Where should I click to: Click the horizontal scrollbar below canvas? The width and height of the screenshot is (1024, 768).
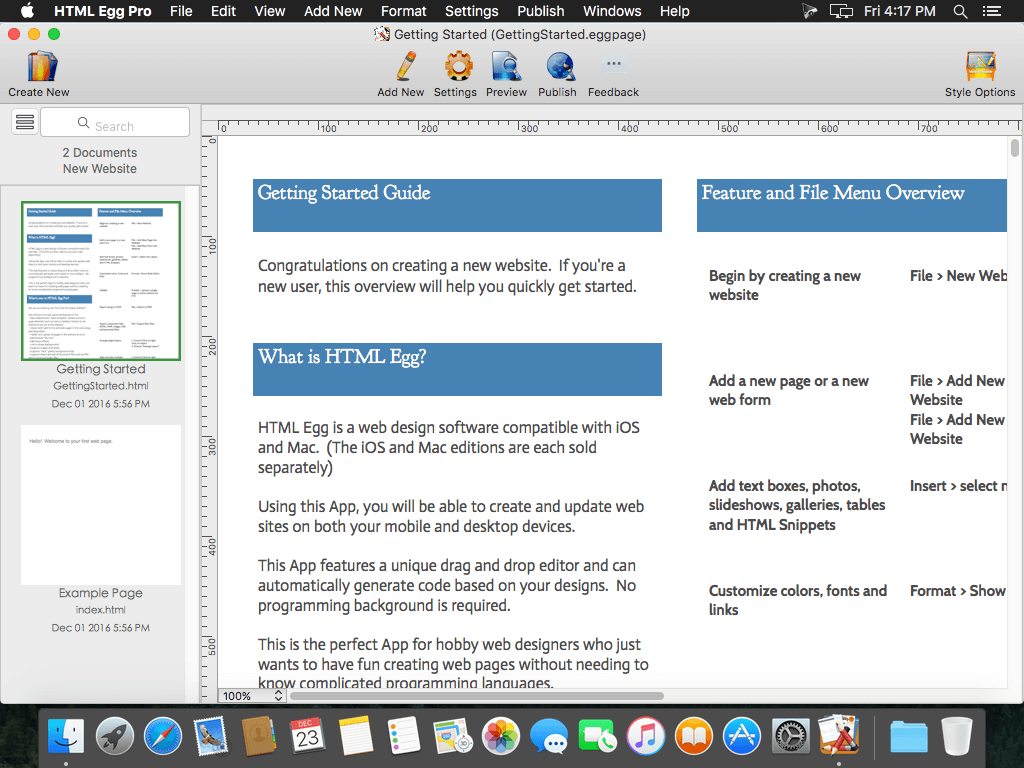point(477,696)
